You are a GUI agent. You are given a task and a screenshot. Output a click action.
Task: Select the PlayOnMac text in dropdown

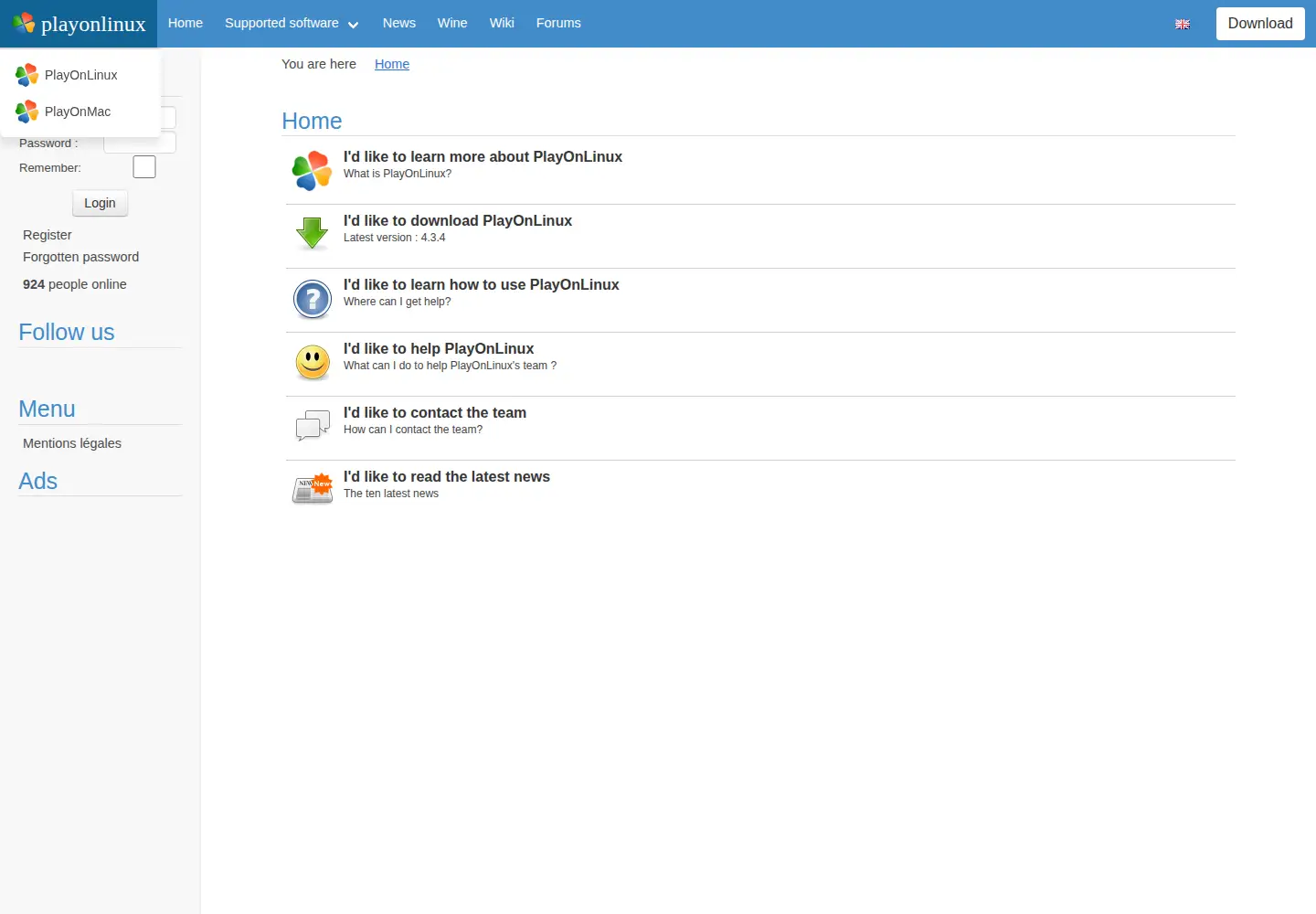[x=78, y=112]
